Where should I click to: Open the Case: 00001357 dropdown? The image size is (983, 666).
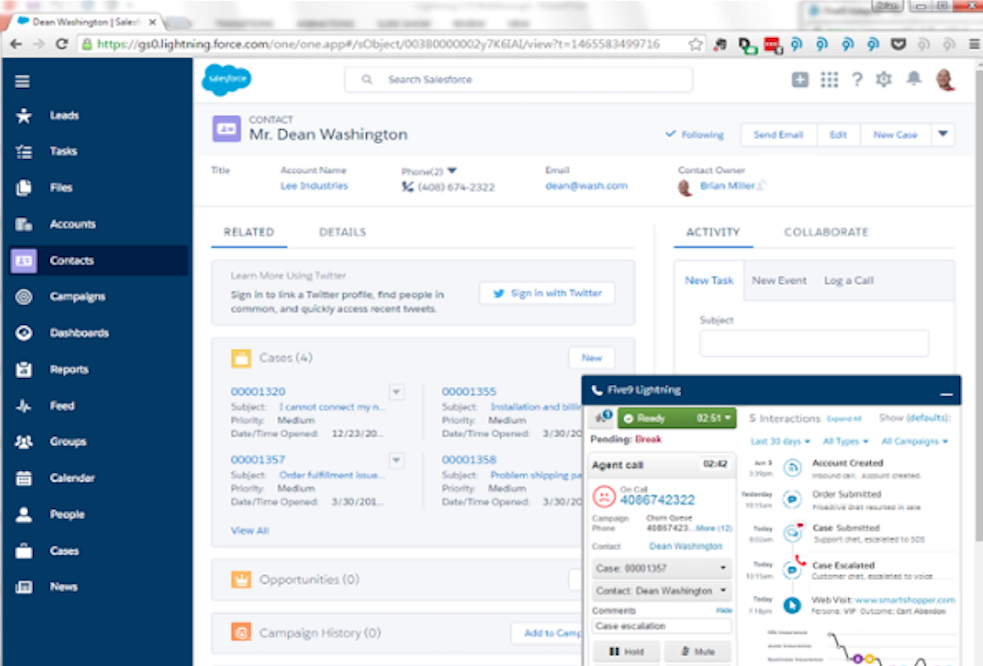tap(661, 568)
